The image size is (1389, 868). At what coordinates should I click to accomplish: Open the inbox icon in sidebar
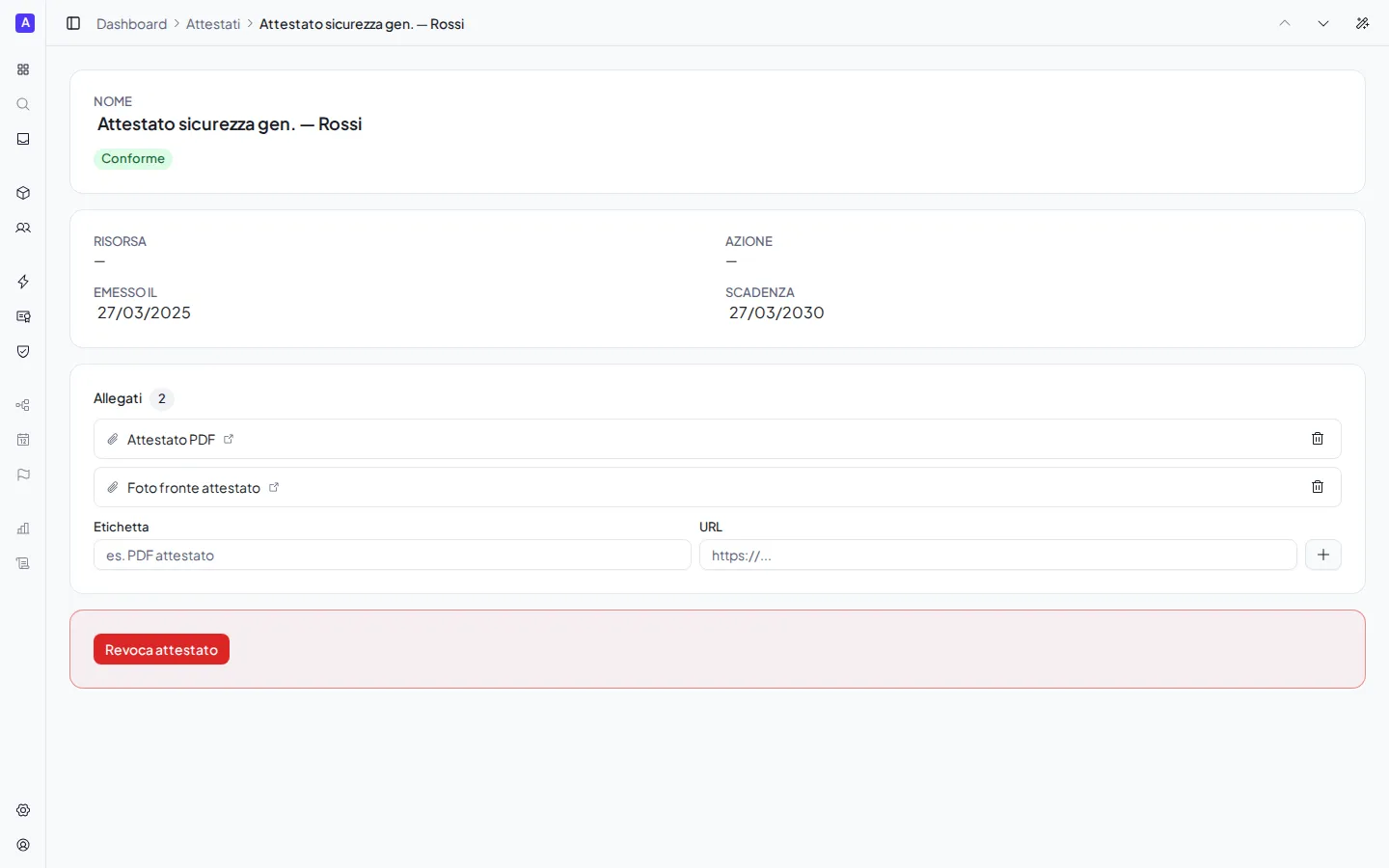point(23,139)
